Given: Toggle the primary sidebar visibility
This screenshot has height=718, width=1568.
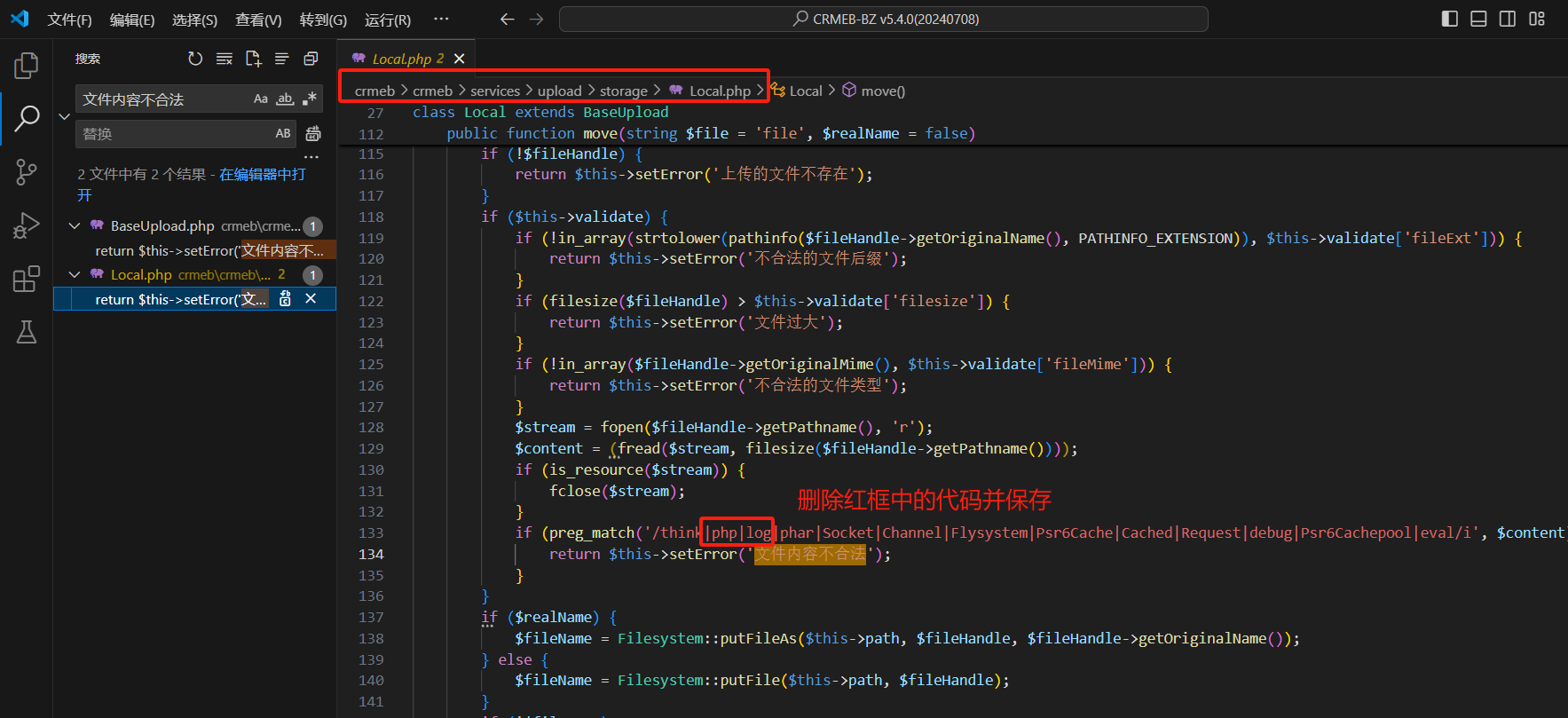Looking at the screenshot, I should click(1449, 19).
